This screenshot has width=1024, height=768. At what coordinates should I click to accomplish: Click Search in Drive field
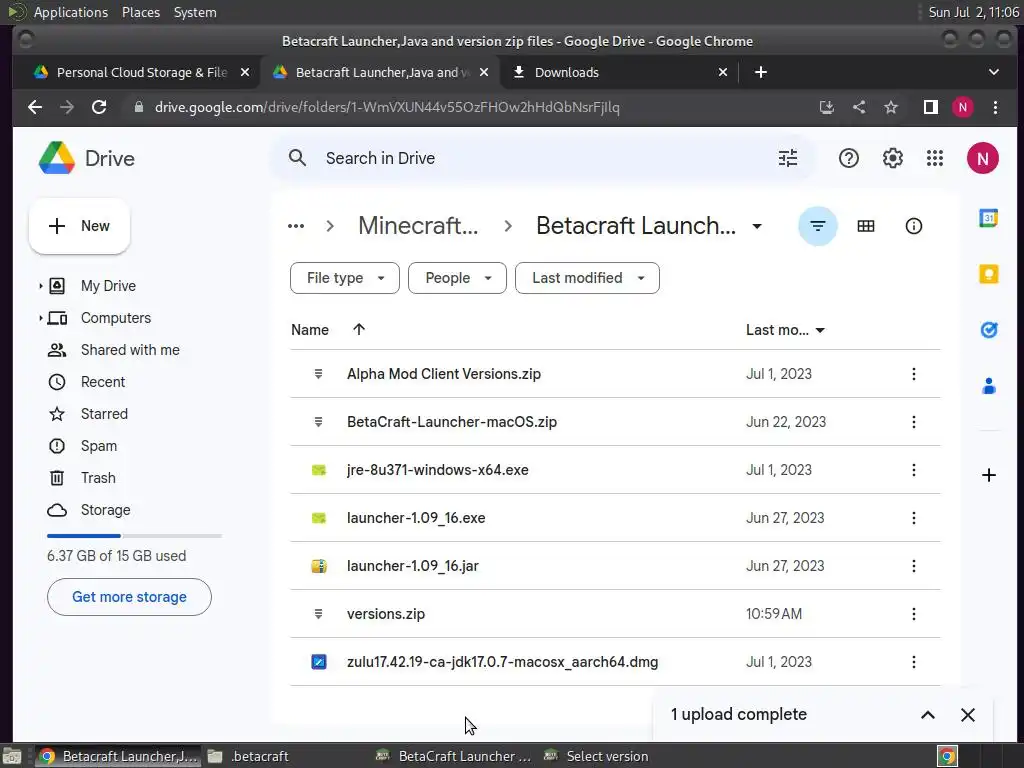[542, 158]
